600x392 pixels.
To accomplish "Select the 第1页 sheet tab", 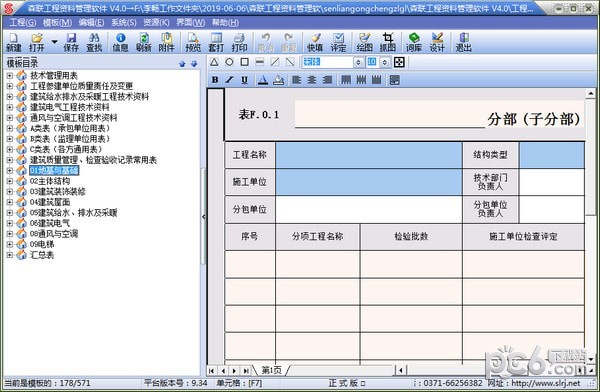I will pos(271,370).
